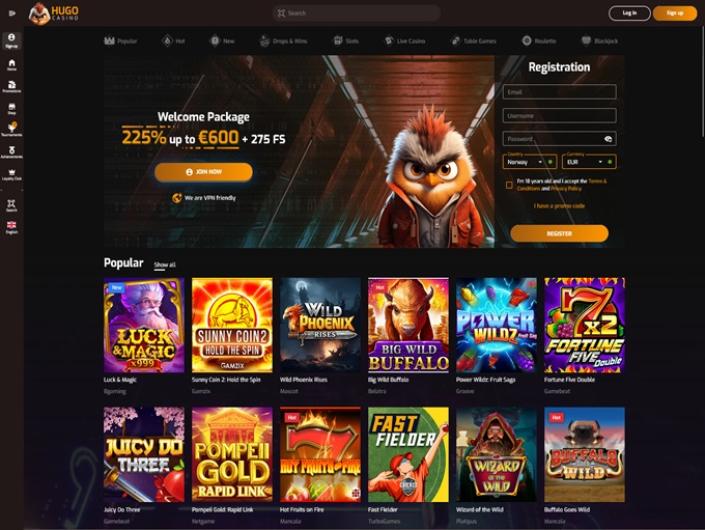The width and height of the screenshot is (705, 530).
Task: Open the EUR currency dropdown
Action: [x=589, y=162]
